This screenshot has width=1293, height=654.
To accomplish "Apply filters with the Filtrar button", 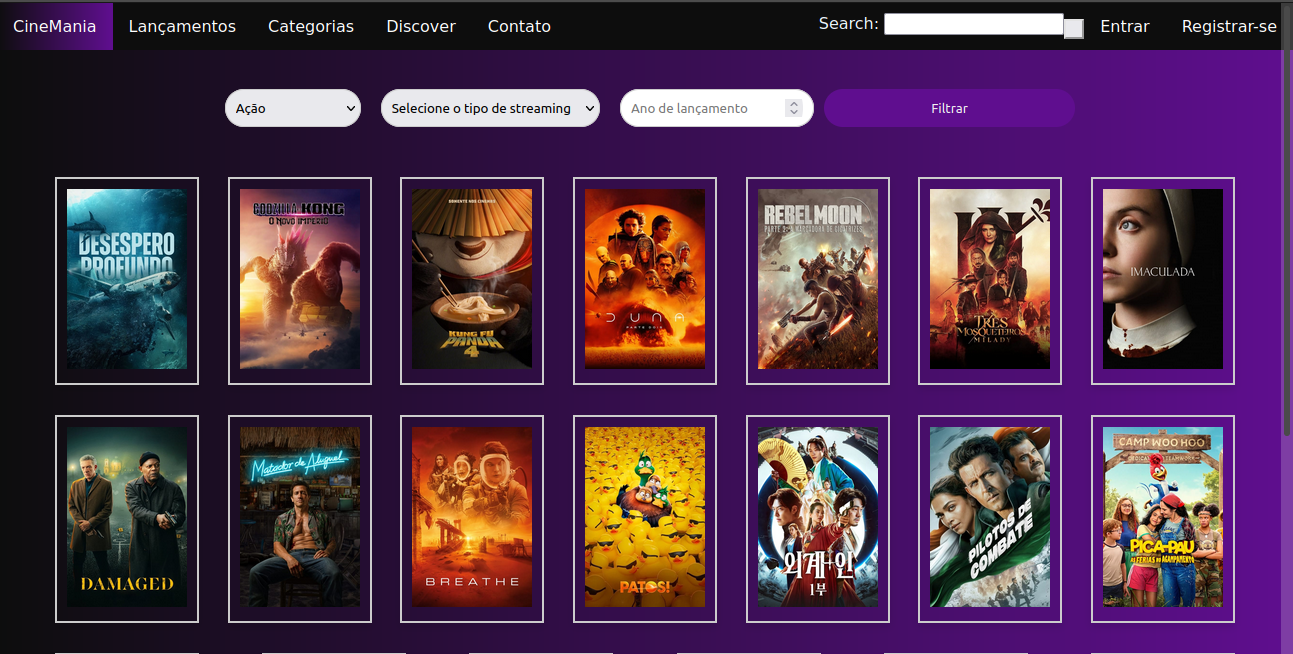I will pos(949,108).
